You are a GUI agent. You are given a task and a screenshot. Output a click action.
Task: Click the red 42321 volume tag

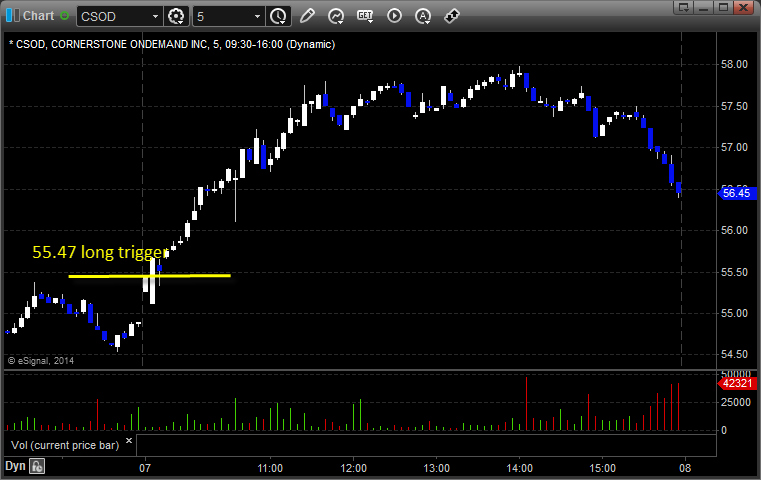[x=737, y=383]
